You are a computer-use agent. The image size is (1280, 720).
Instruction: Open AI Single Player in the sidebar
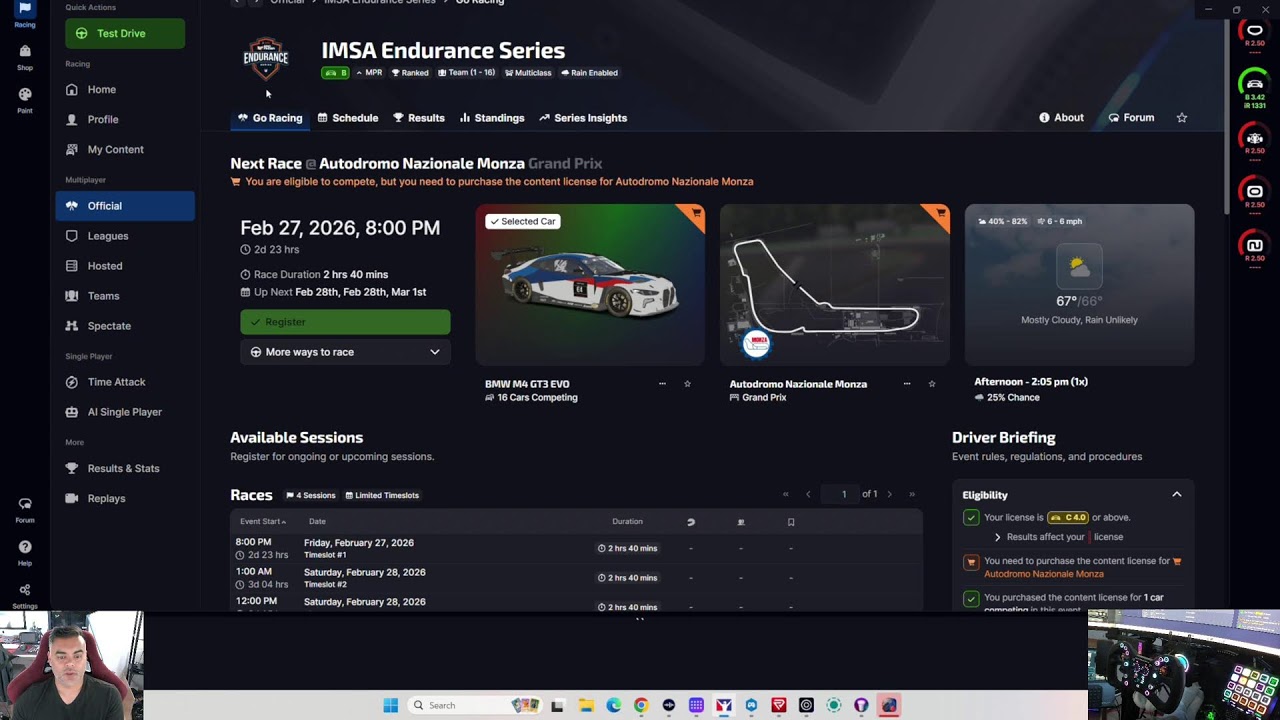click(x=125, y=412)
